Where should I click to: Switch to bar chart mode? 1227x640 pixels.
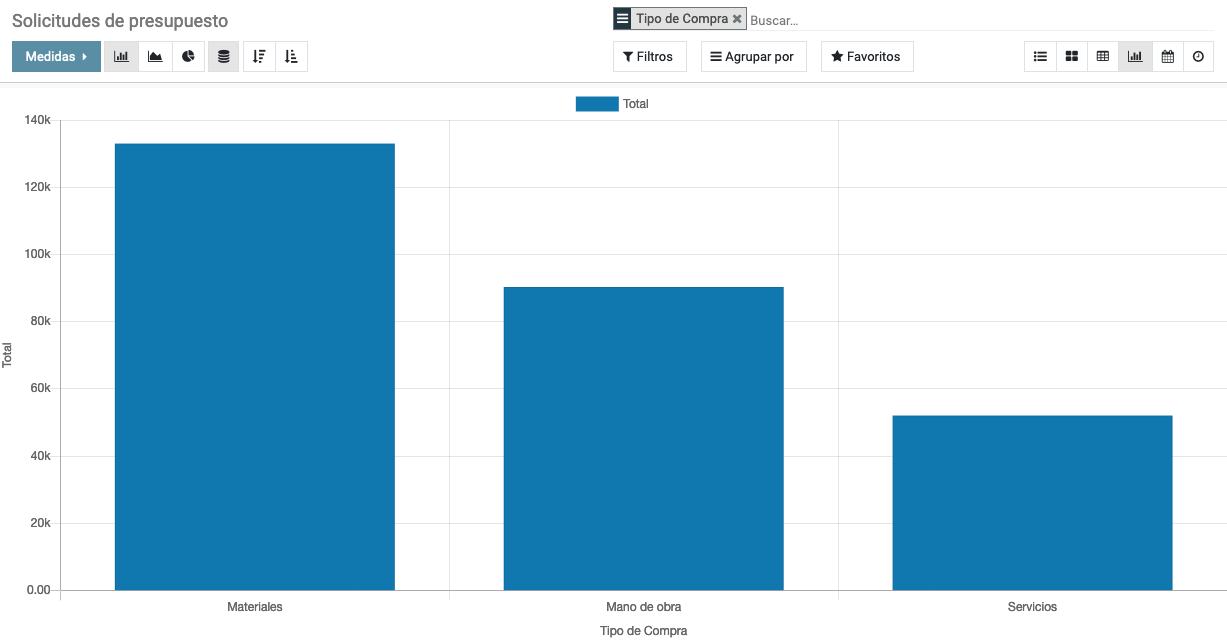(x=121, y=57)
